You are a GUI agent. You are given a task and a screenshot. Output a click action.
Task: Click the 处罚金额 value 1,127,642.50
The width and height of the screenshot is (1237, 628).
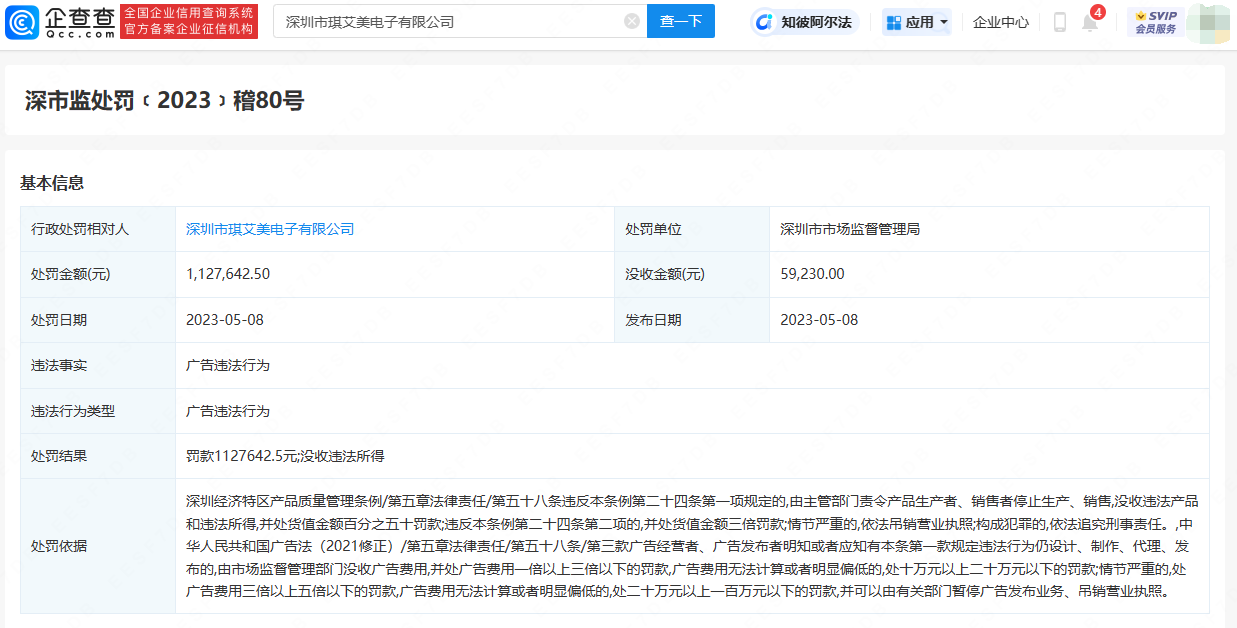point(228,274)
